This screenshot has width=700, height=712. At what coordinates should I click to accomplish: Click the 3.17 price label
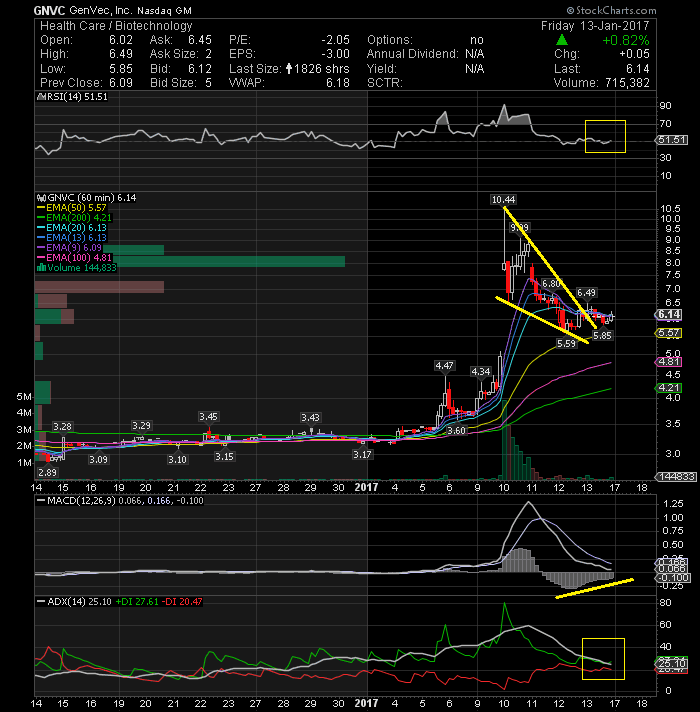click(362, 455)
